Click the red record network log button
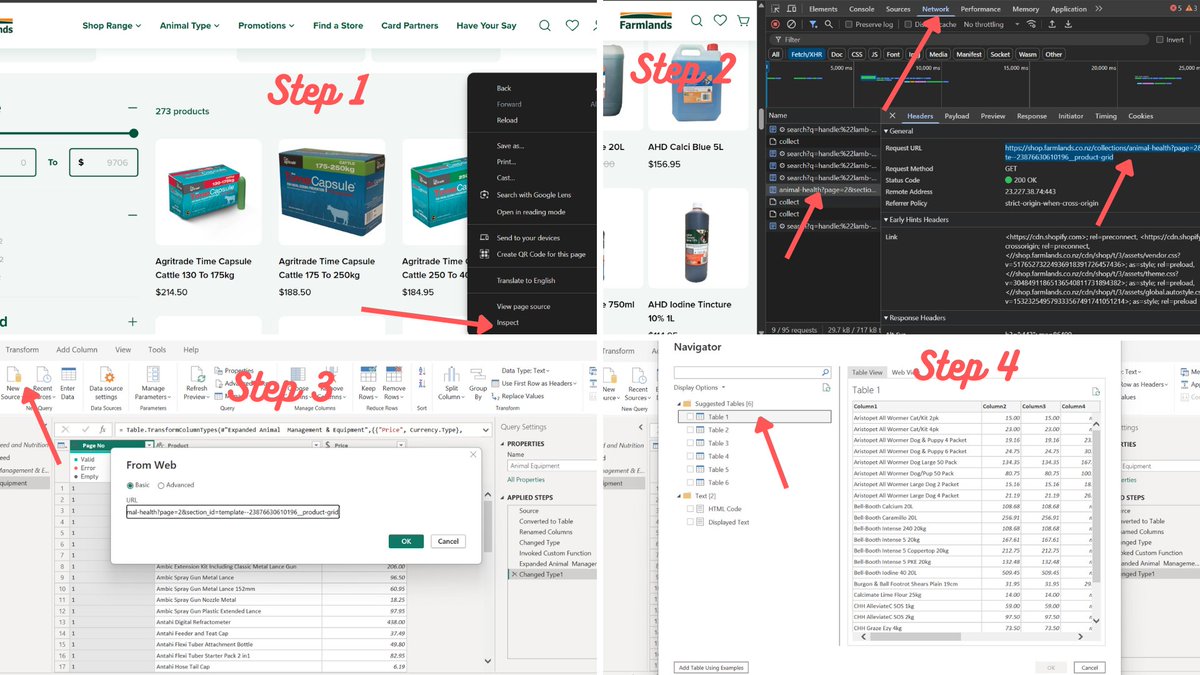 [x=775, y=24]
